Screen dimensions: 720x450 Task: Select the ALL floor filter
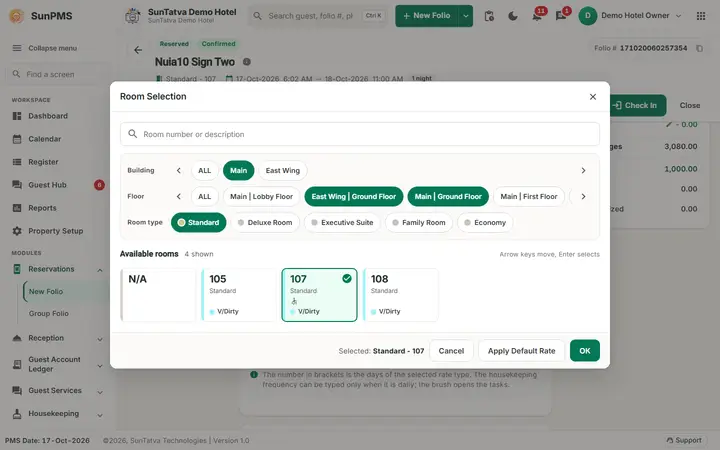click(204, 197)
